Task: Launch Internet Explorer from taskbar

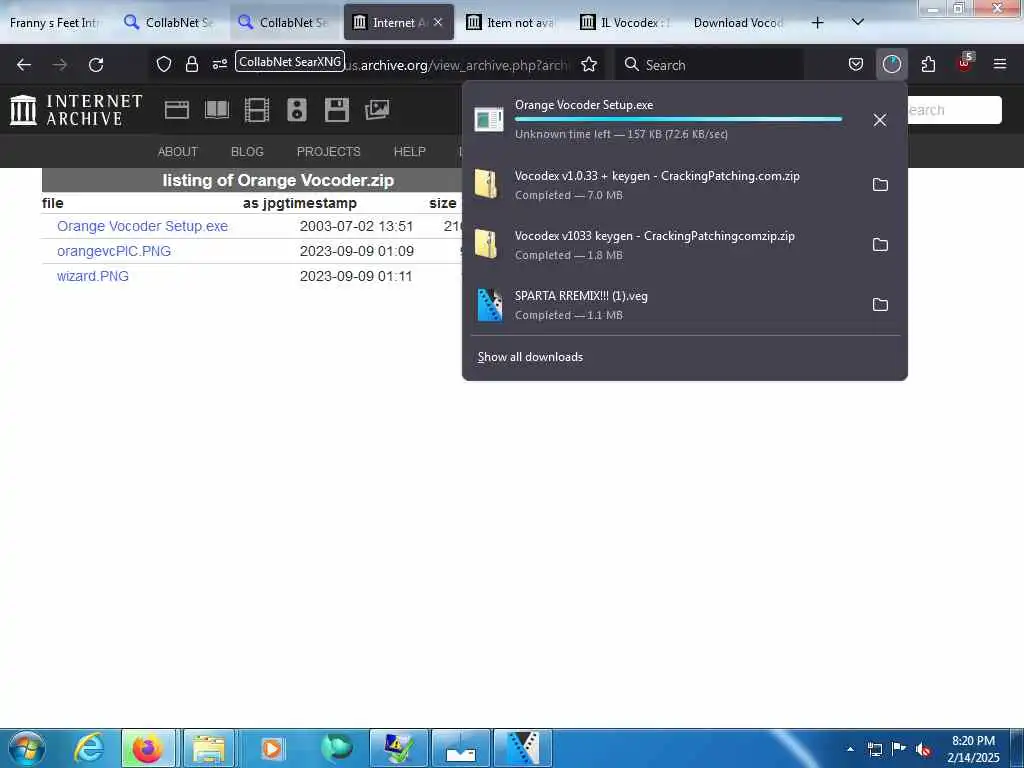Action: coord(88,748)
